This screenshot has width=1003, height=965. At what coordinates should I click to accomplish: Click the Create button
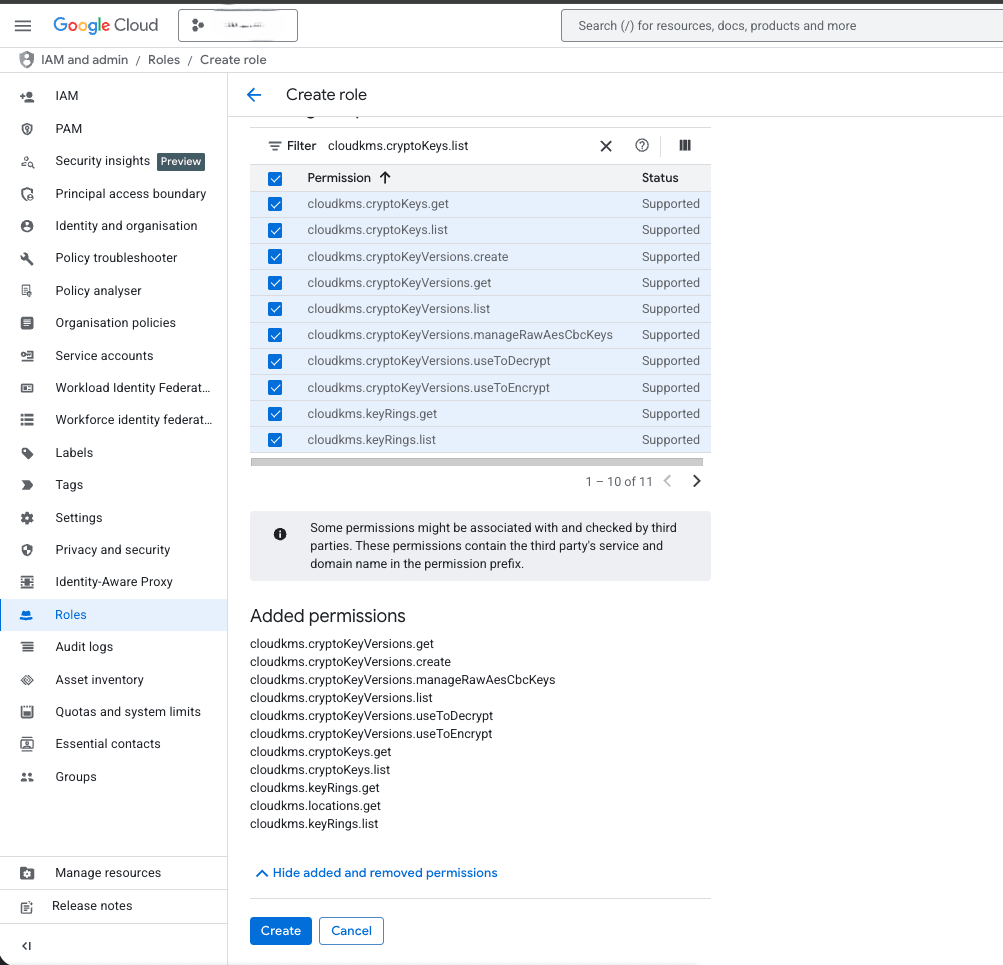(x=280, y=930)
